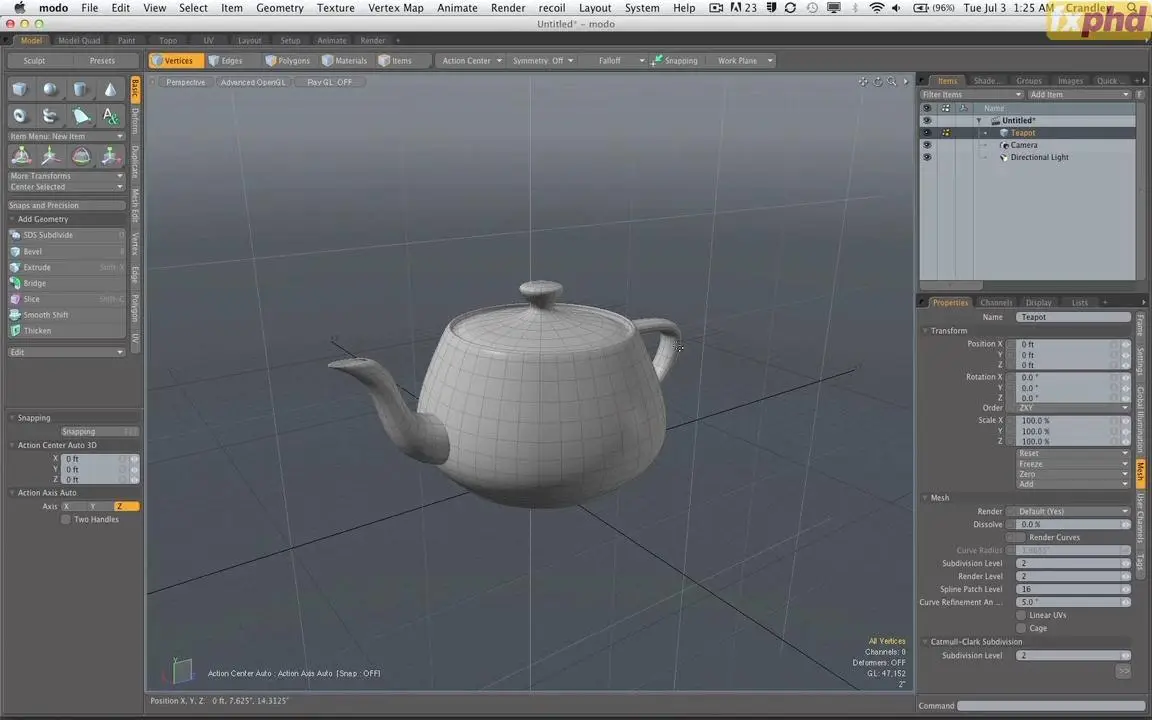Select the Cylinder primitive tool
Screen dimensions: 1152x720
[81, 90]
